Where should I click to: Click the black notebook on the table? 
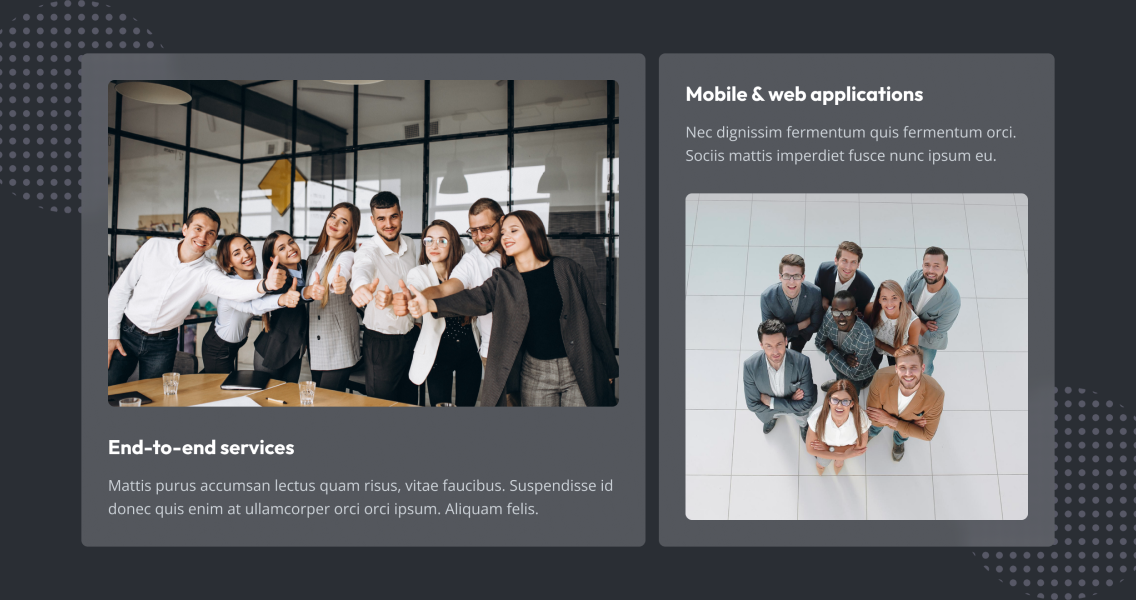click(246, 380)
